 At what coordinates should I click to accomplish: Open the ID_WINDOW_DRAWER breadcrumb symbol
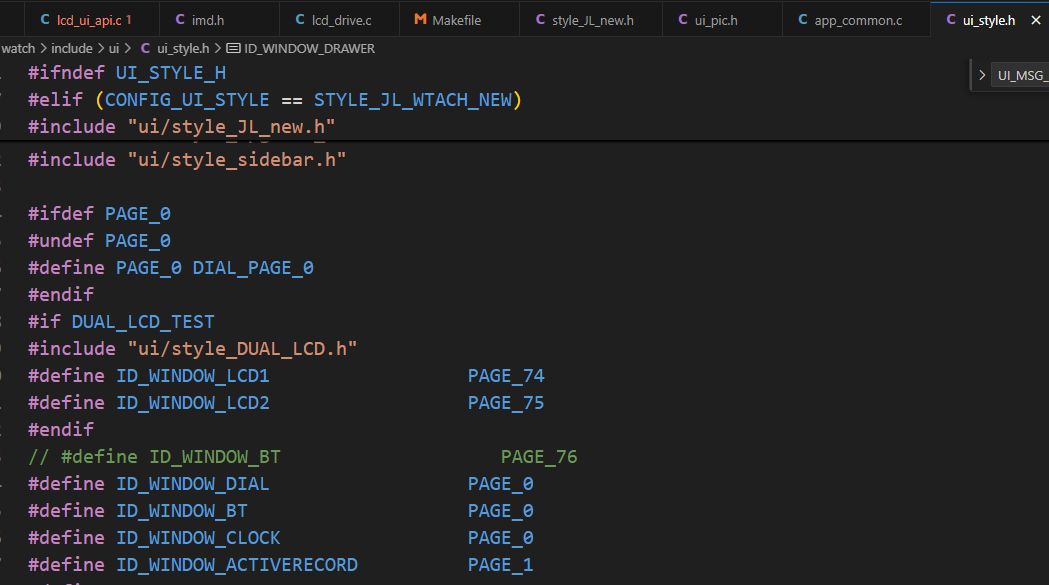[x=309, y=48]
